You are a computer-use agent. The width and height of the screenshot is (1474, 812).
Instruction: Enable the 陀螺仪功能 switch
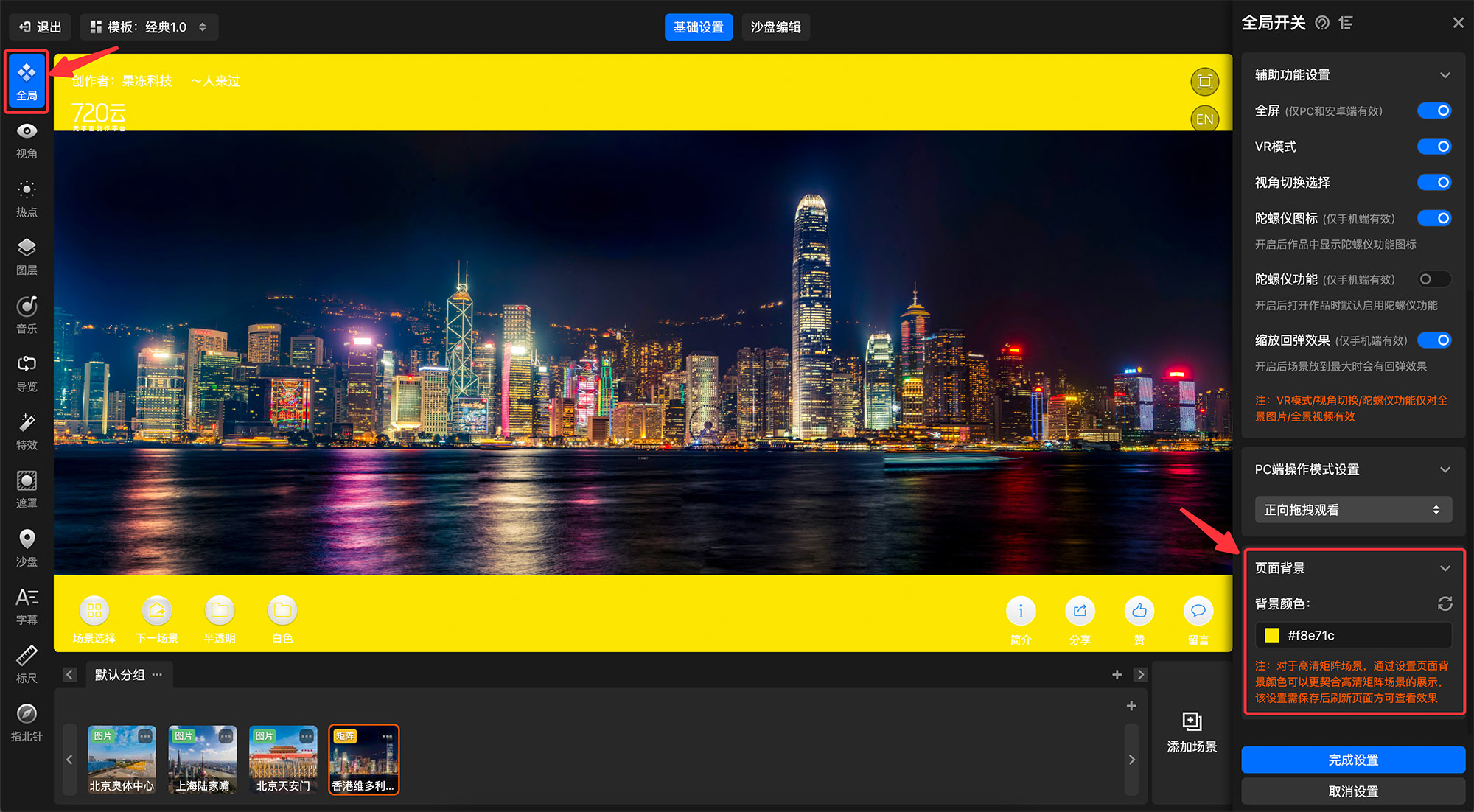[x=1433, y=279]
